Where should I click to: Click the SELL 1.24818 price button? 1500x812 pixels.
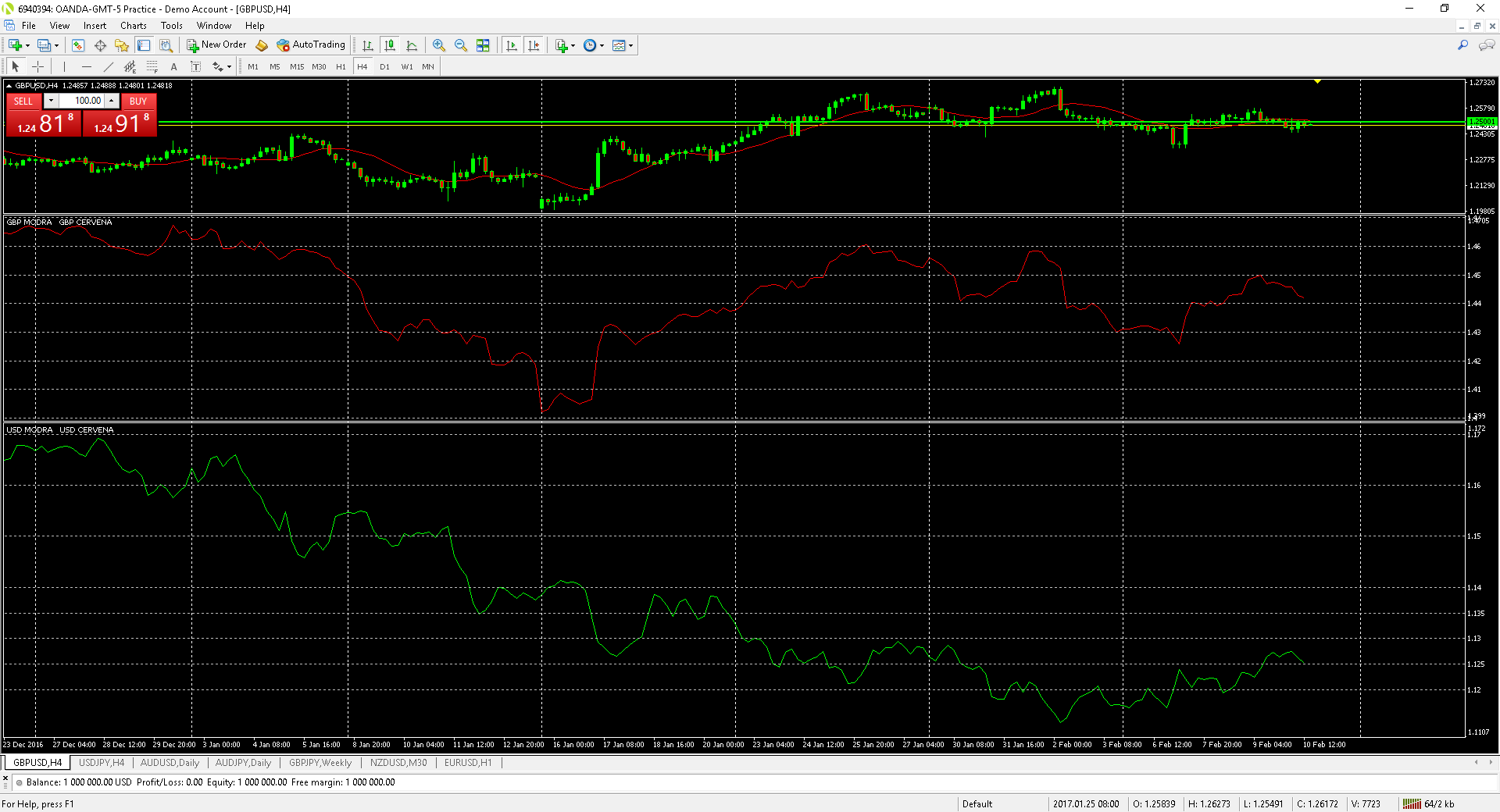click(x=44, y=123)
